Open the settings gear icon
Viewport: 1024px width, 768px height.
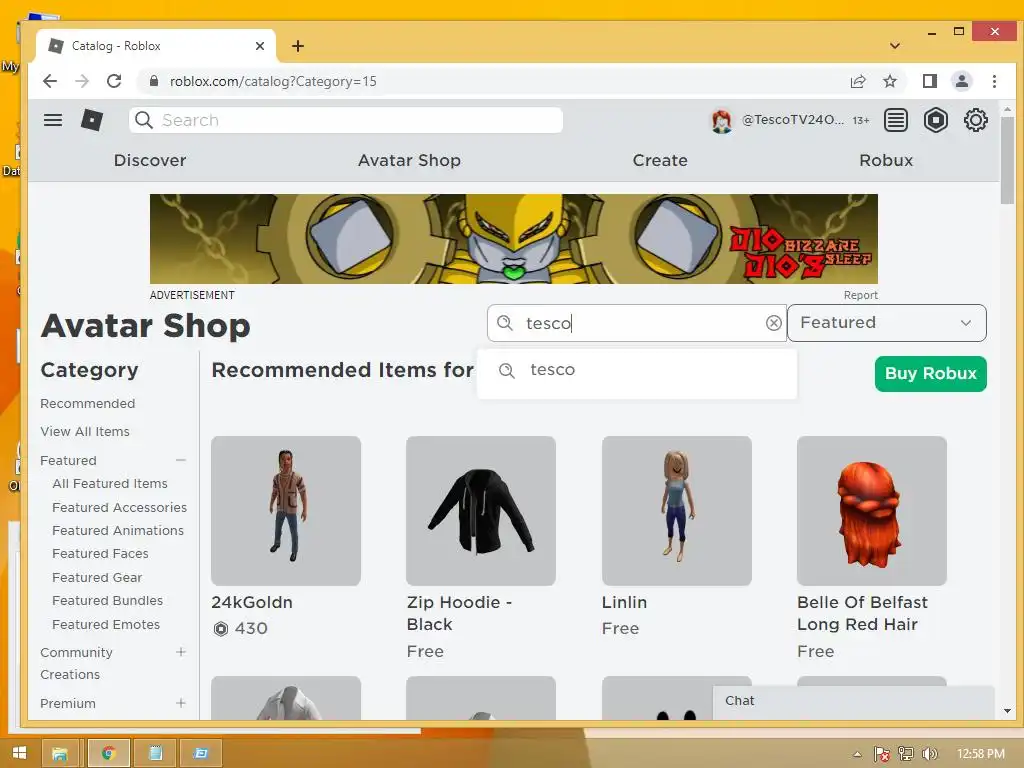coord(976,120)
